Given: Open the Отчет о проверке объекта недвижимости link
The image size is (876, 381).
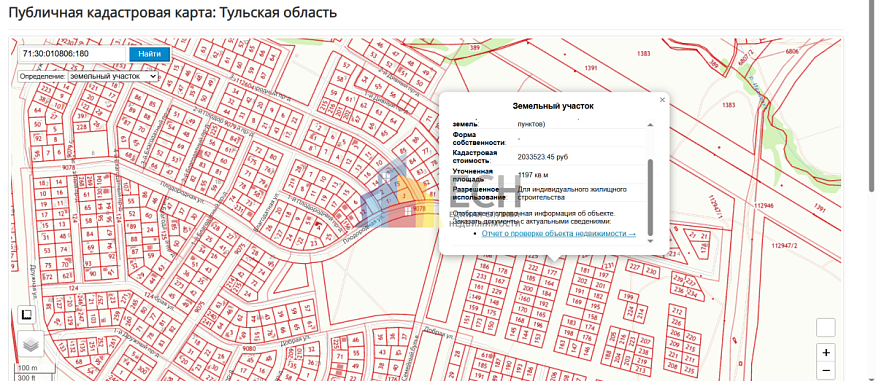Looking at the screenshot, I should click(x=558, y=234).
